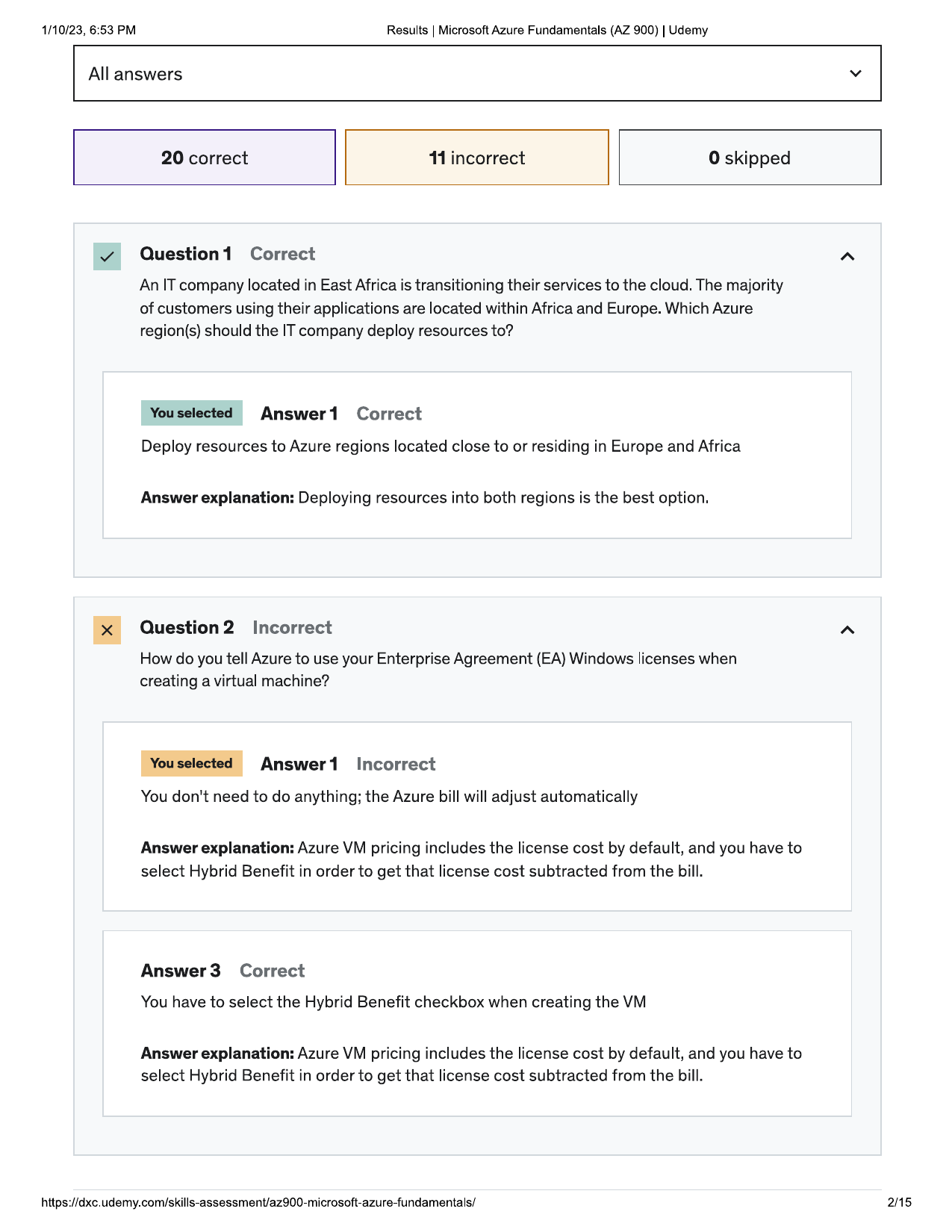Click the Question 2 heading

[187, 627]
